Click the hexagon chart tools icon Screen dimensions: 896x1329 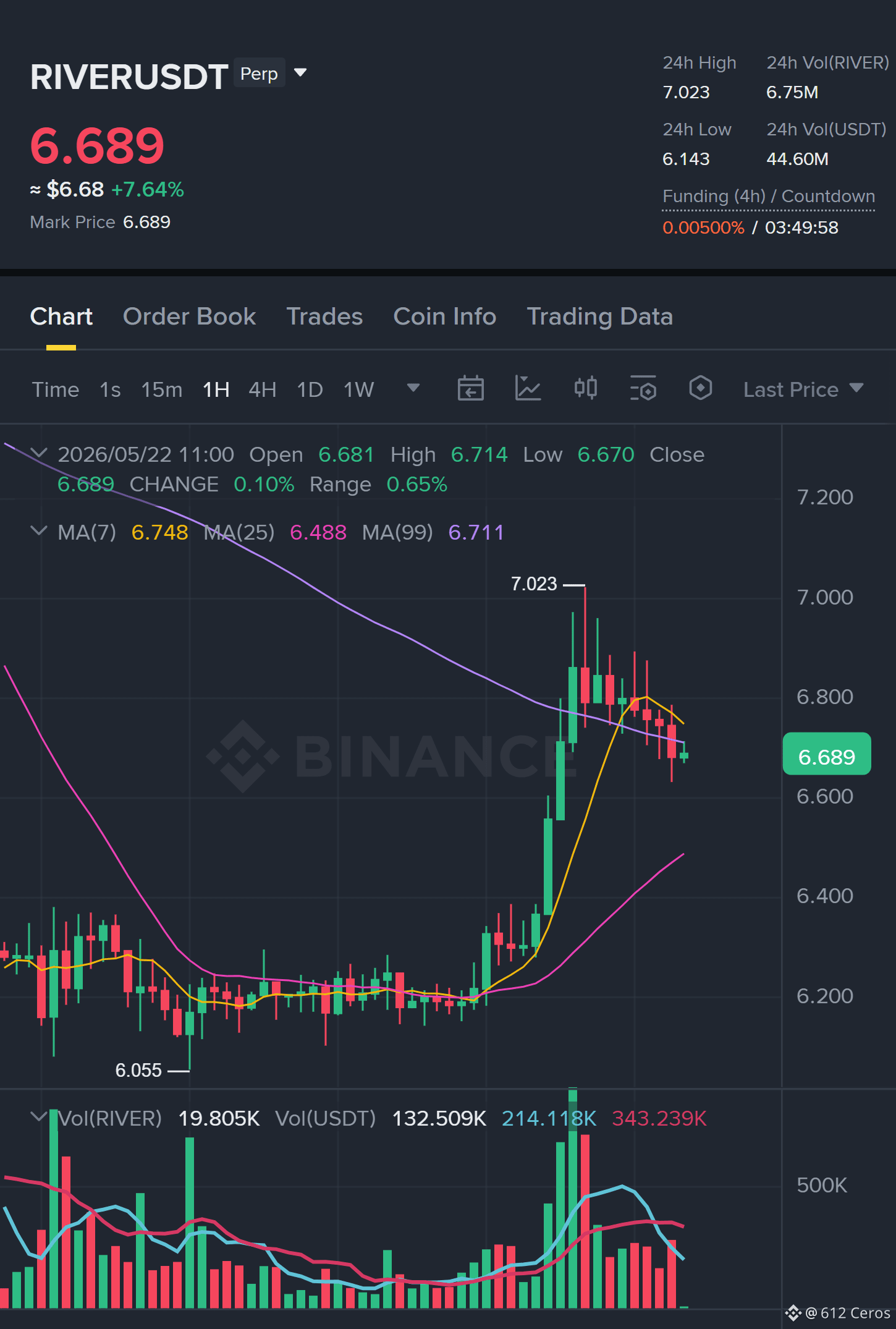coord(700,388)
